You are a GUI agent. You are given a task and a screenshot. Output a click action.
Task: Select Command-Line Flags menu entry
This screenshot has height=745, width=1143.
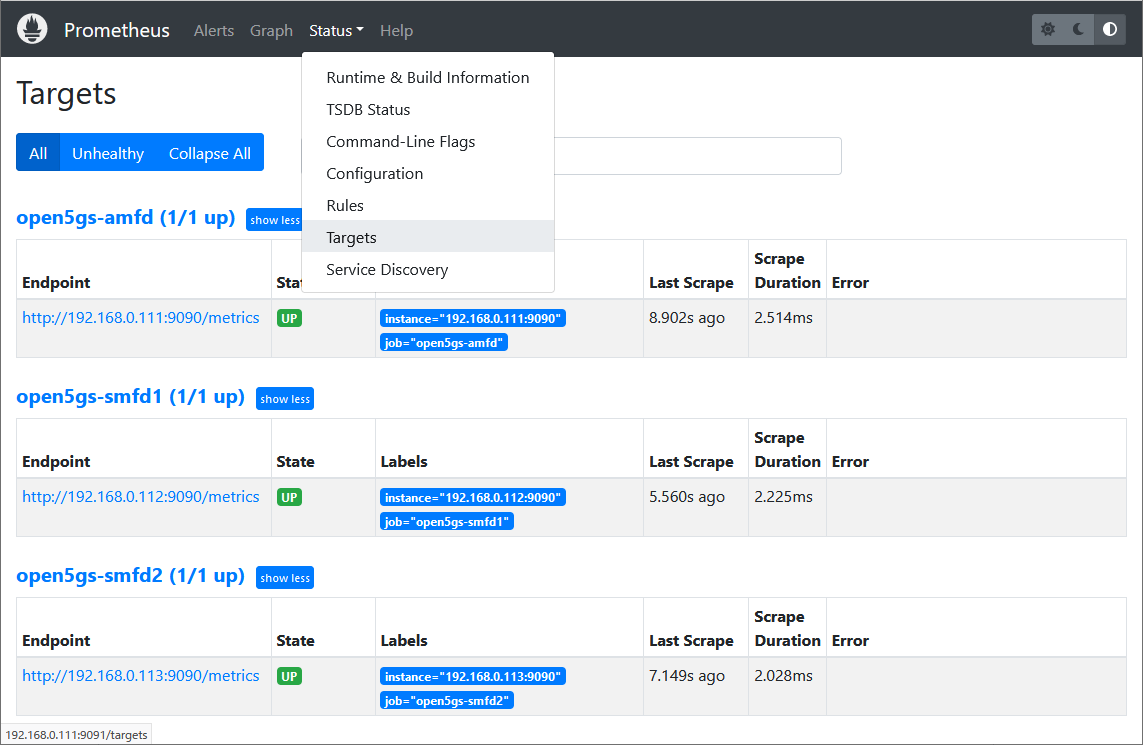428,141
